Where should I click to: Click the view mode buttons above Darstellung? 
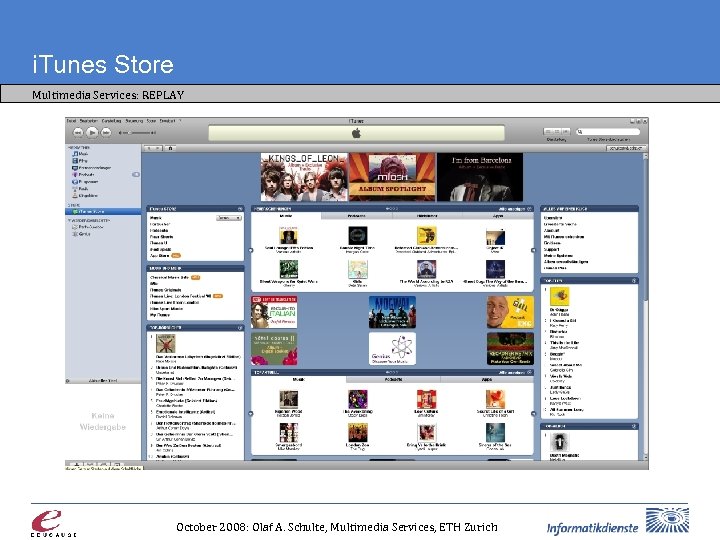click(557, 131)
